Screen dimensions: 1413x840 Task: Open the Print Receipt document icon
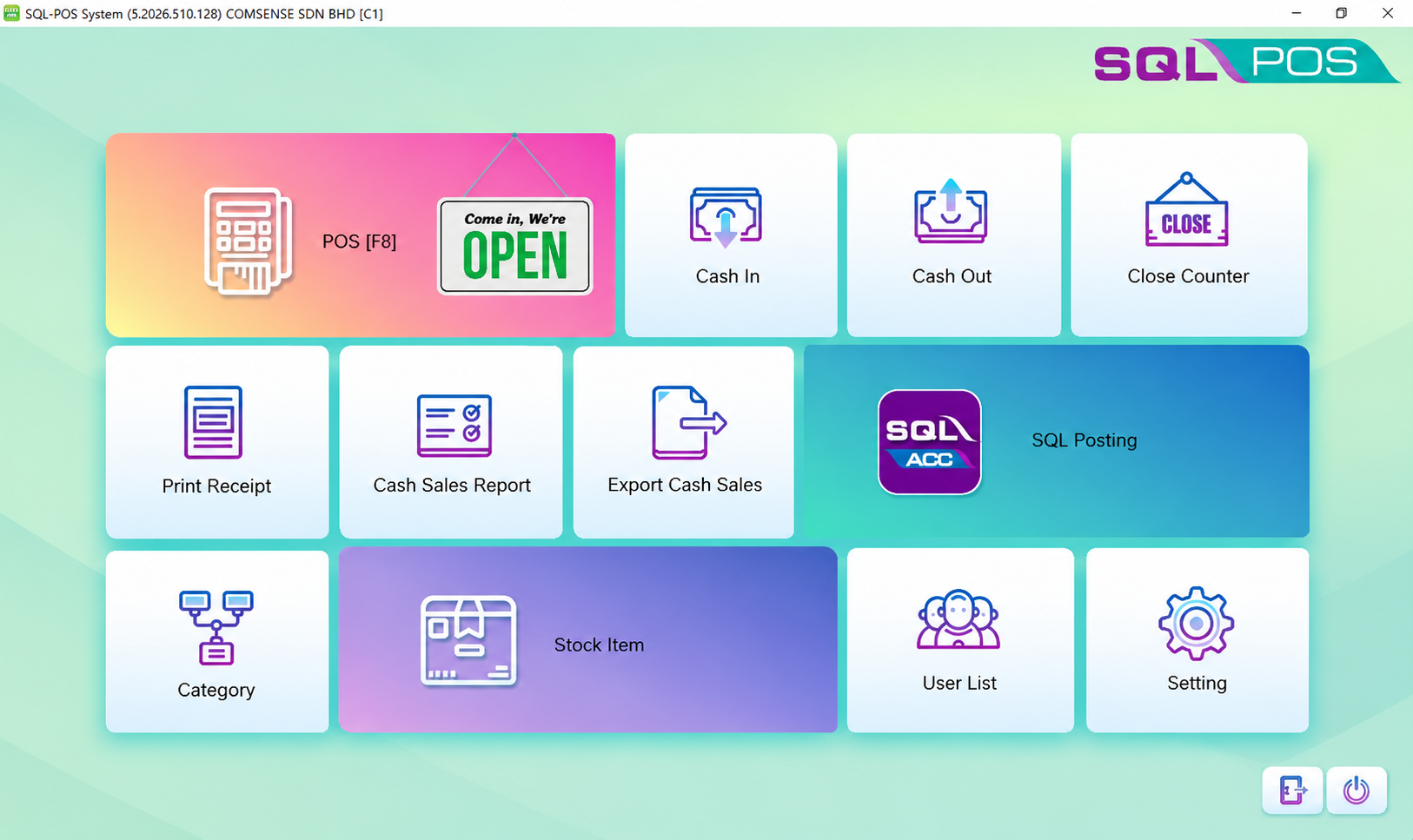[213, 422]
